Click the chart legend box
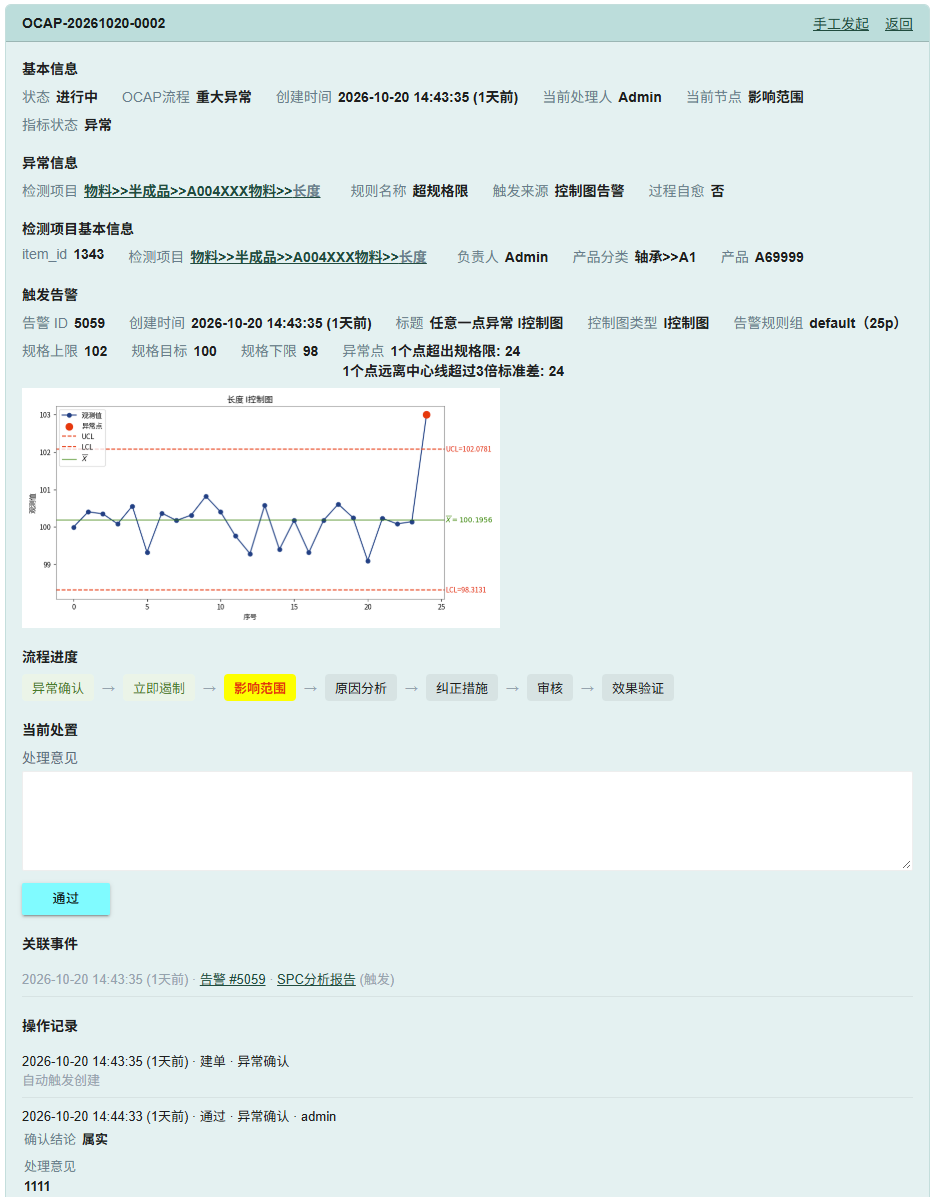The width and height of the screenshot is (935, 1197). (x=82, y=437)
